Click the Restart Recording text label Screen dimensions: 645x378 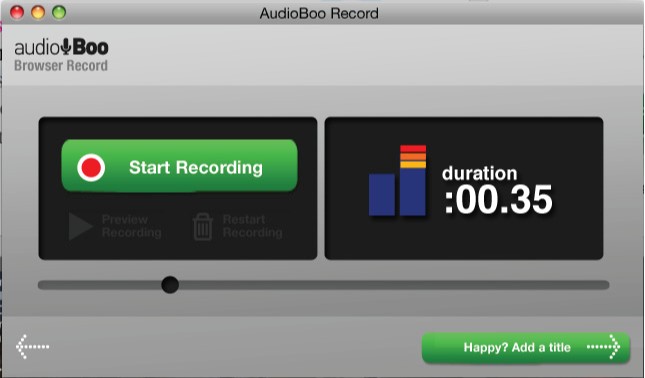[252, 226]
